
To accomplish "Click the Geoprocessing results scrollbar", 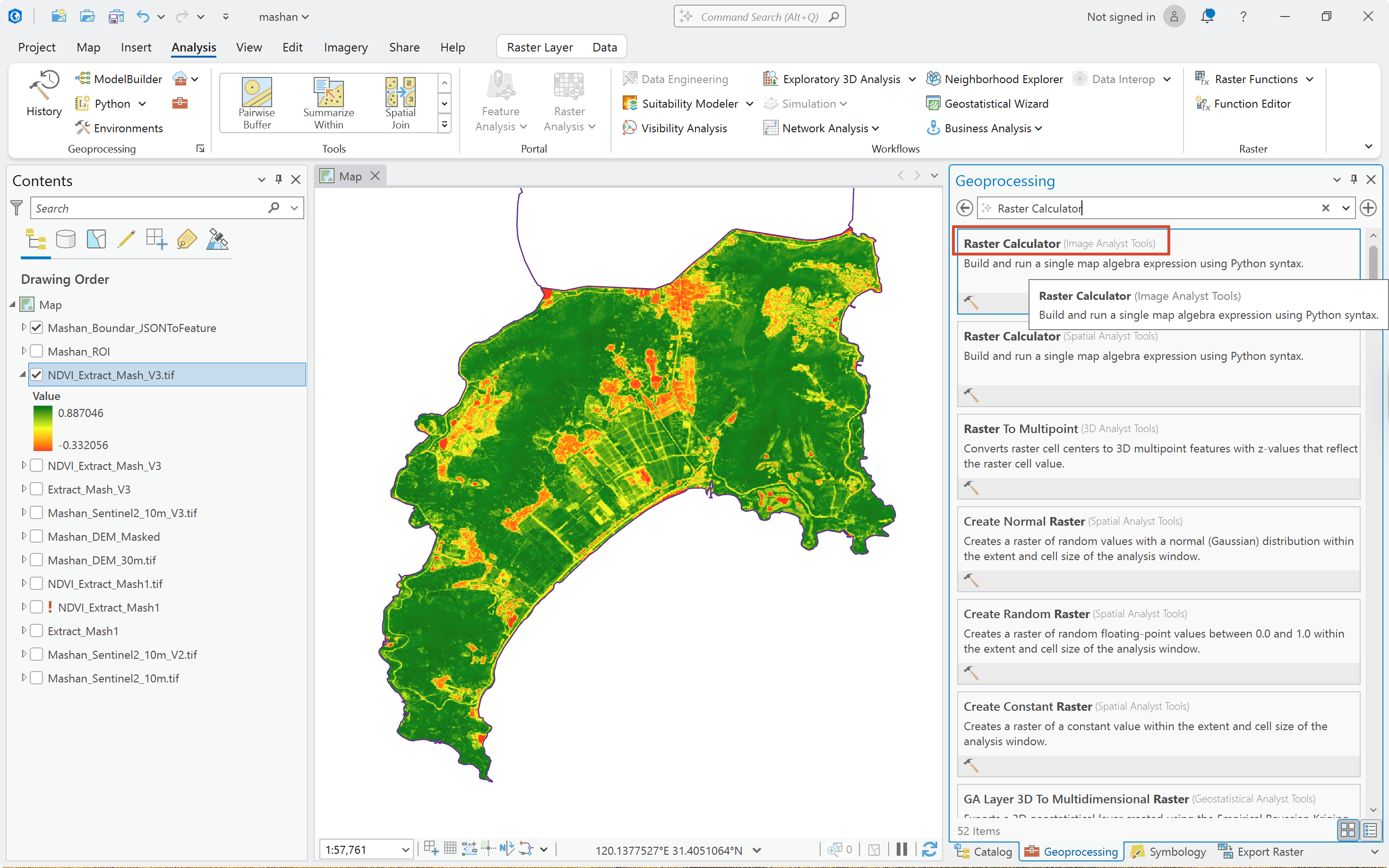I will click(1373, 263).
